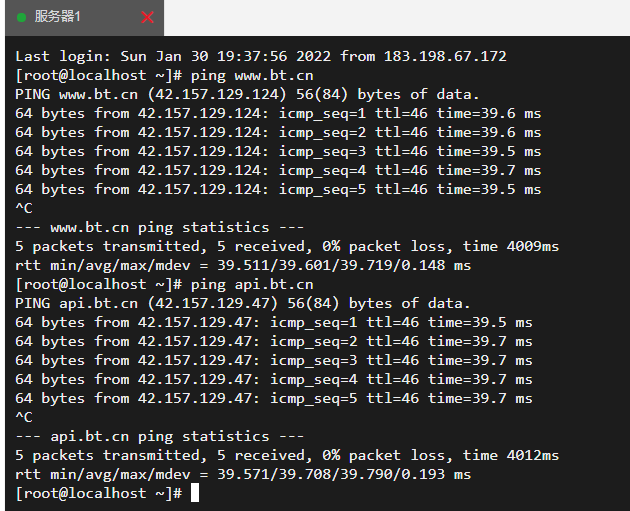The width and height of the screenshot is (630, 511).
Task: Click the terminal cursor block at prompt
Action: point(195,493)
